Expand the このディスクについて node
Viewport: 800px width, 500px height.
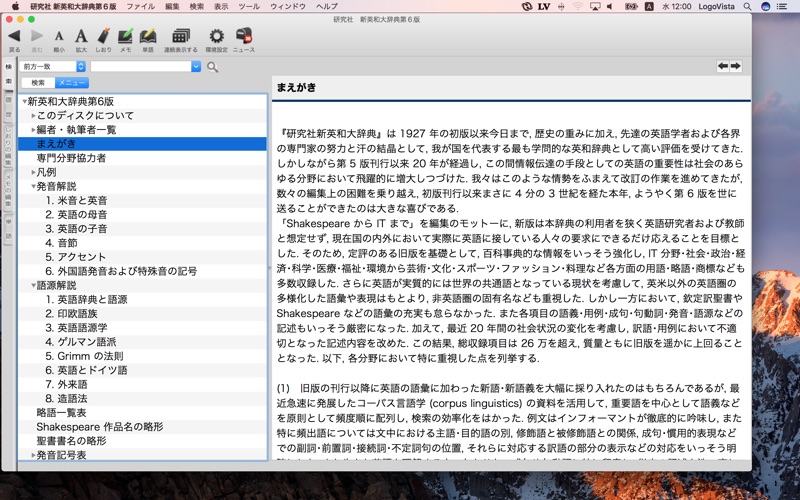click(x=33, y=116)
